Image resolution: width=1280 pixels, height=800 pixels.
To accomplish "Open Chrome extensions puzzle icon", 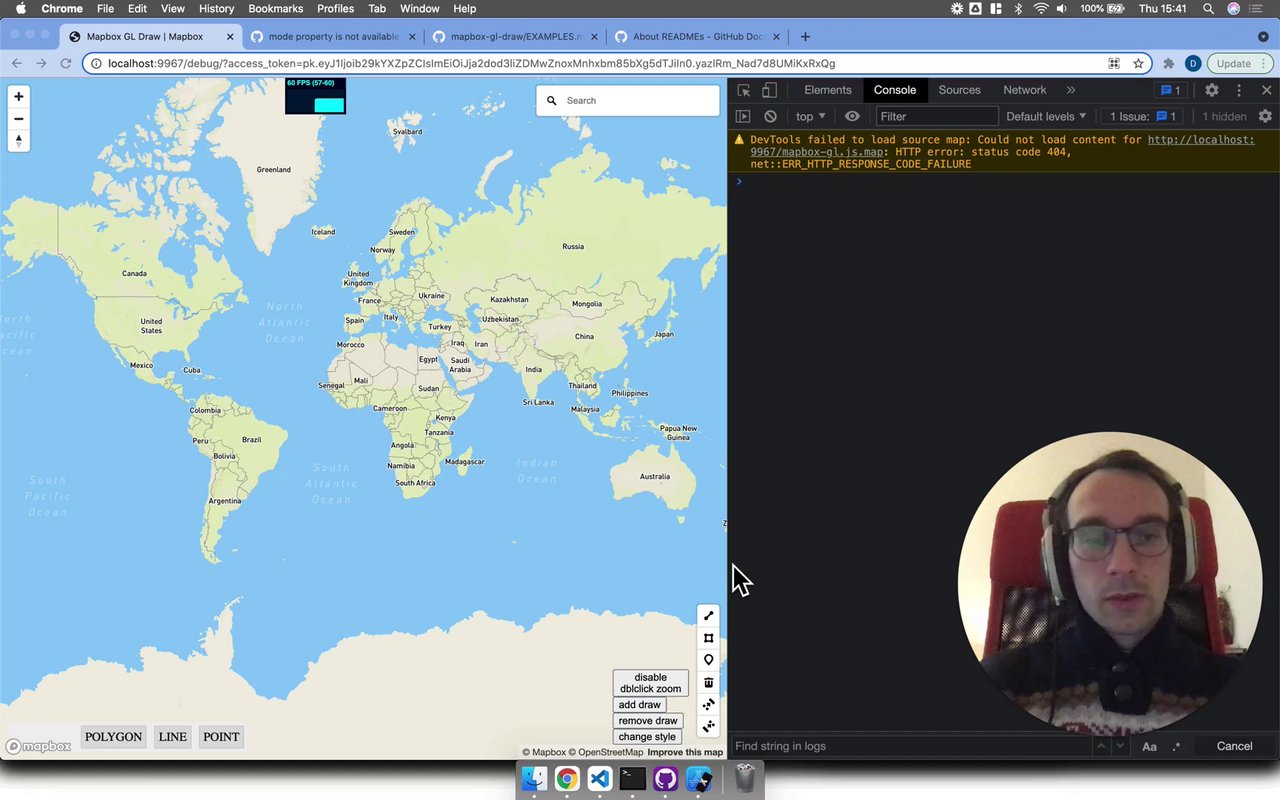I will (1168, 63).
